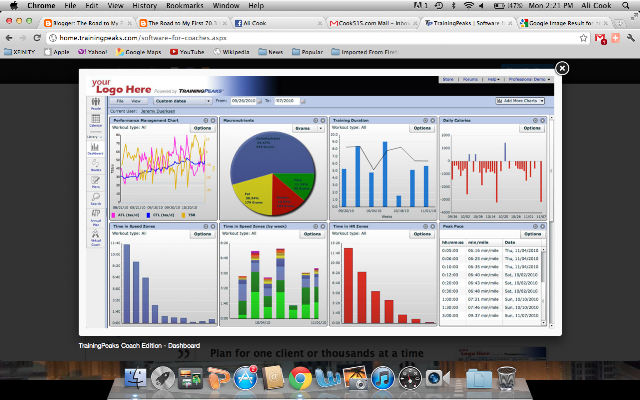Open the Gmail extension icon in Chrome
640x400 pixels.
(600, 38)
